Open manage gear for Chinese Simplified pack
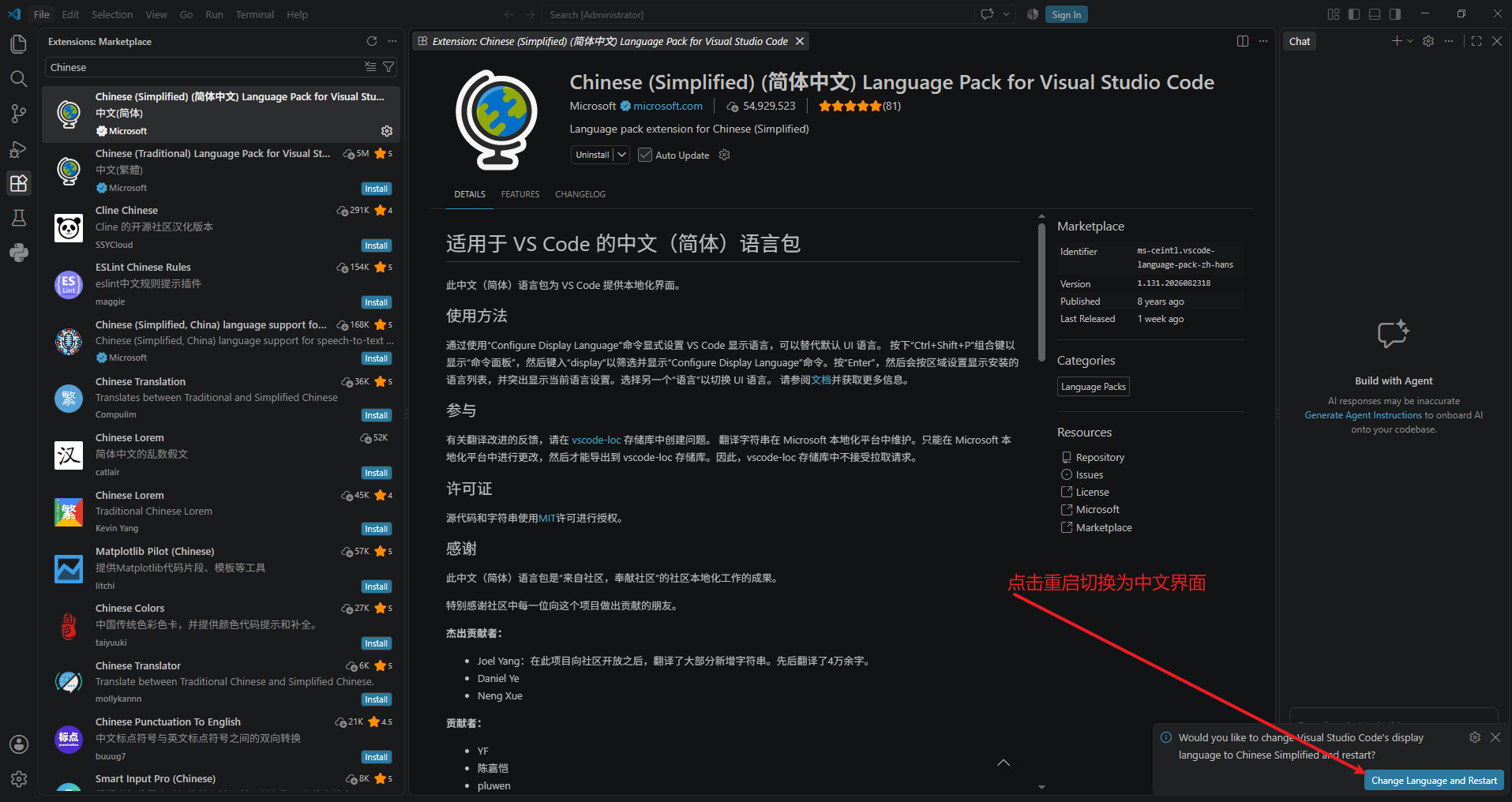 387,131
